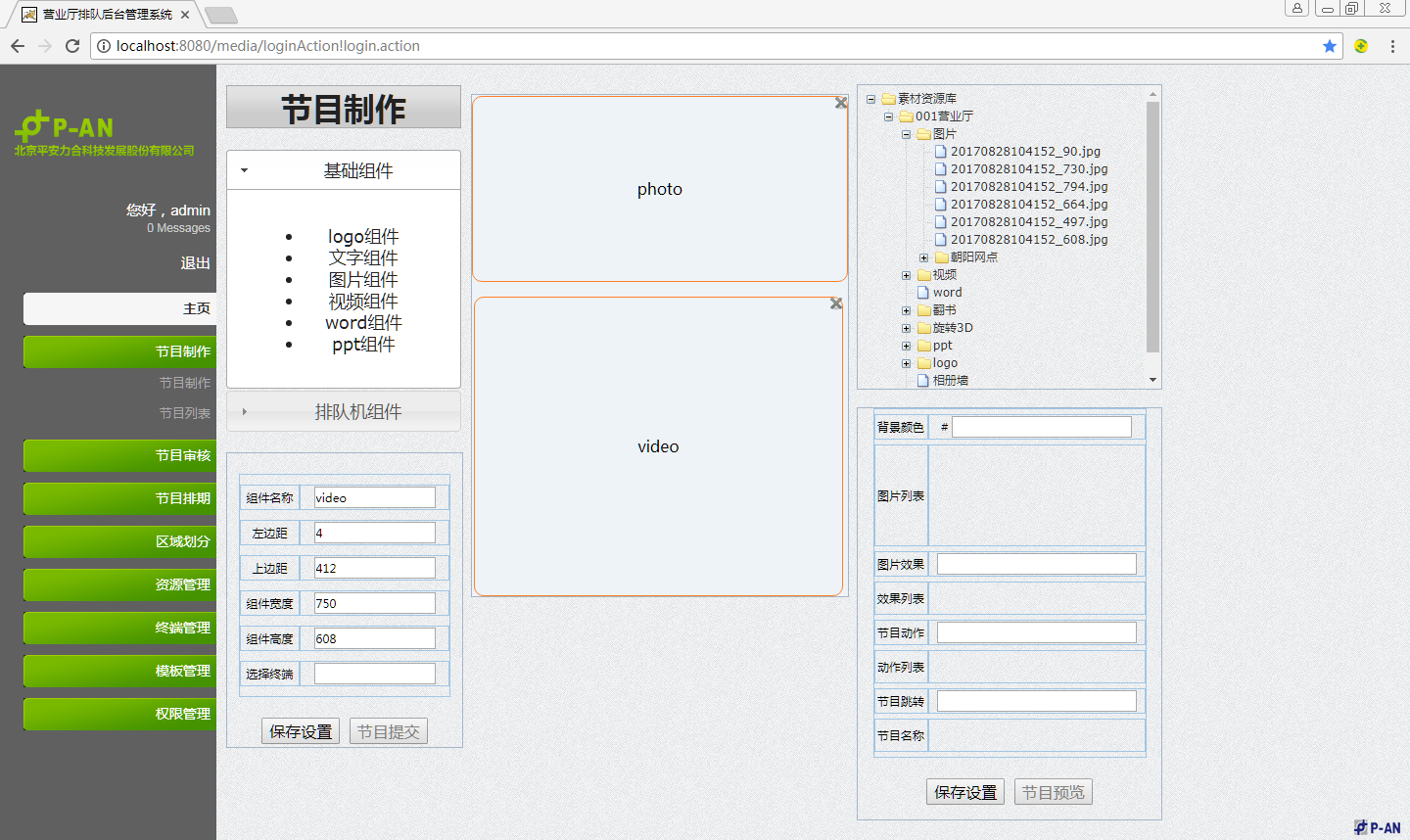Viewport: 1410px width, 840px height.
Task: Open 节目排期 sidebar menu
Action: click(x=119, y=498)
